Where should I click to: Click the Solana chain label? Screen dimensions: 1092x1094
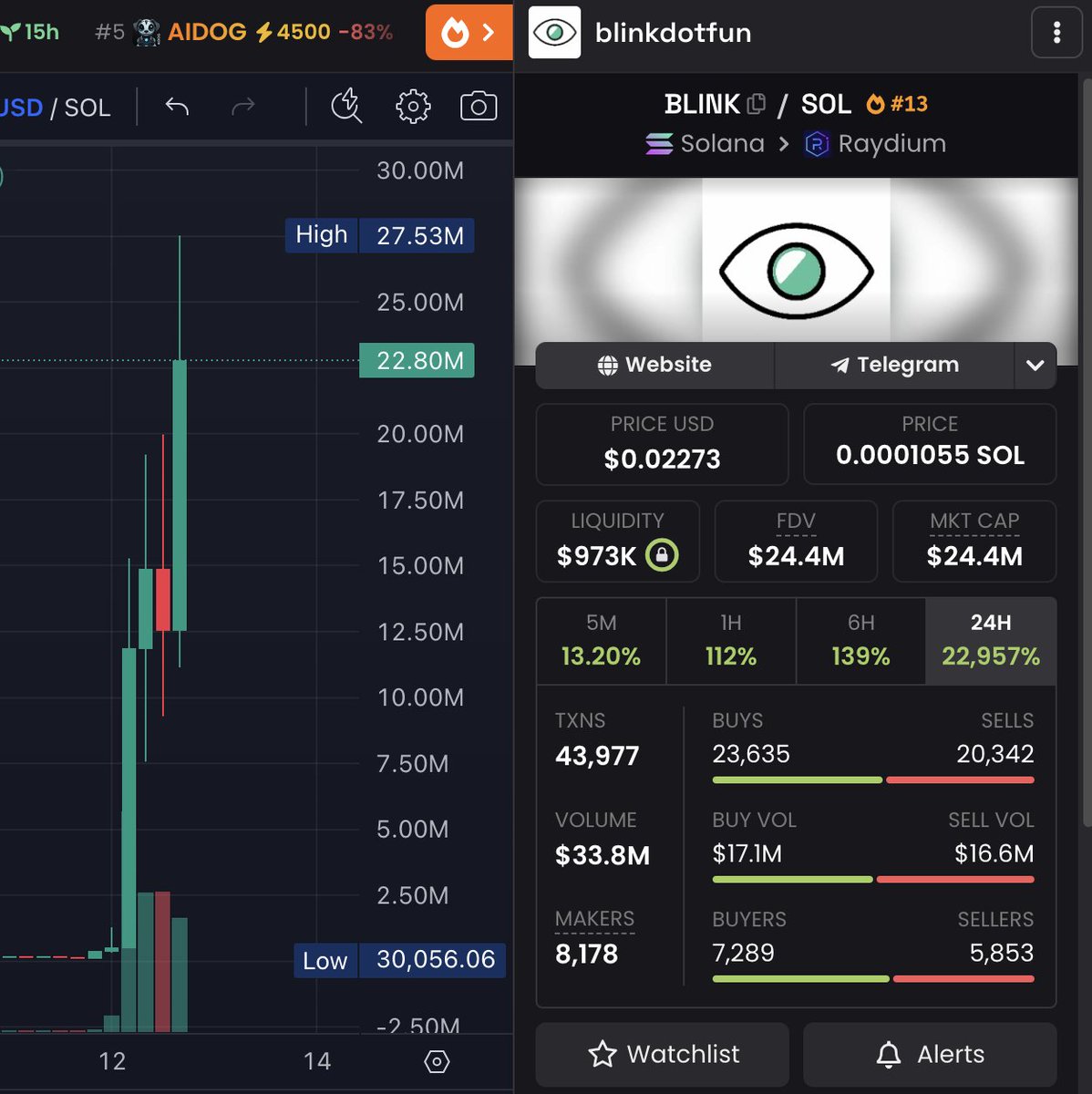coord(705,144)
